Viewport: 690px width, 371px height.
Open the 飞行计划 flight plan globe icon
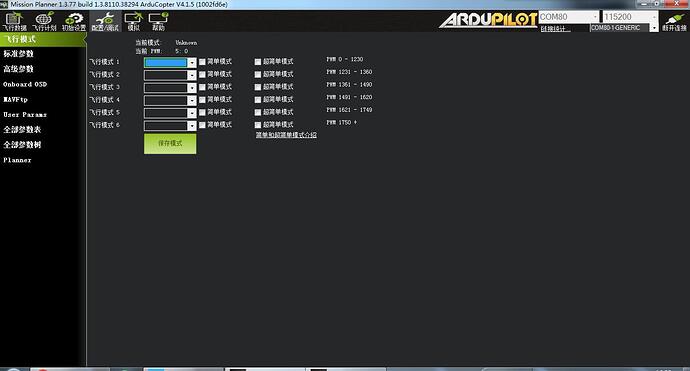pyautogui.click(x=44, y=21)
